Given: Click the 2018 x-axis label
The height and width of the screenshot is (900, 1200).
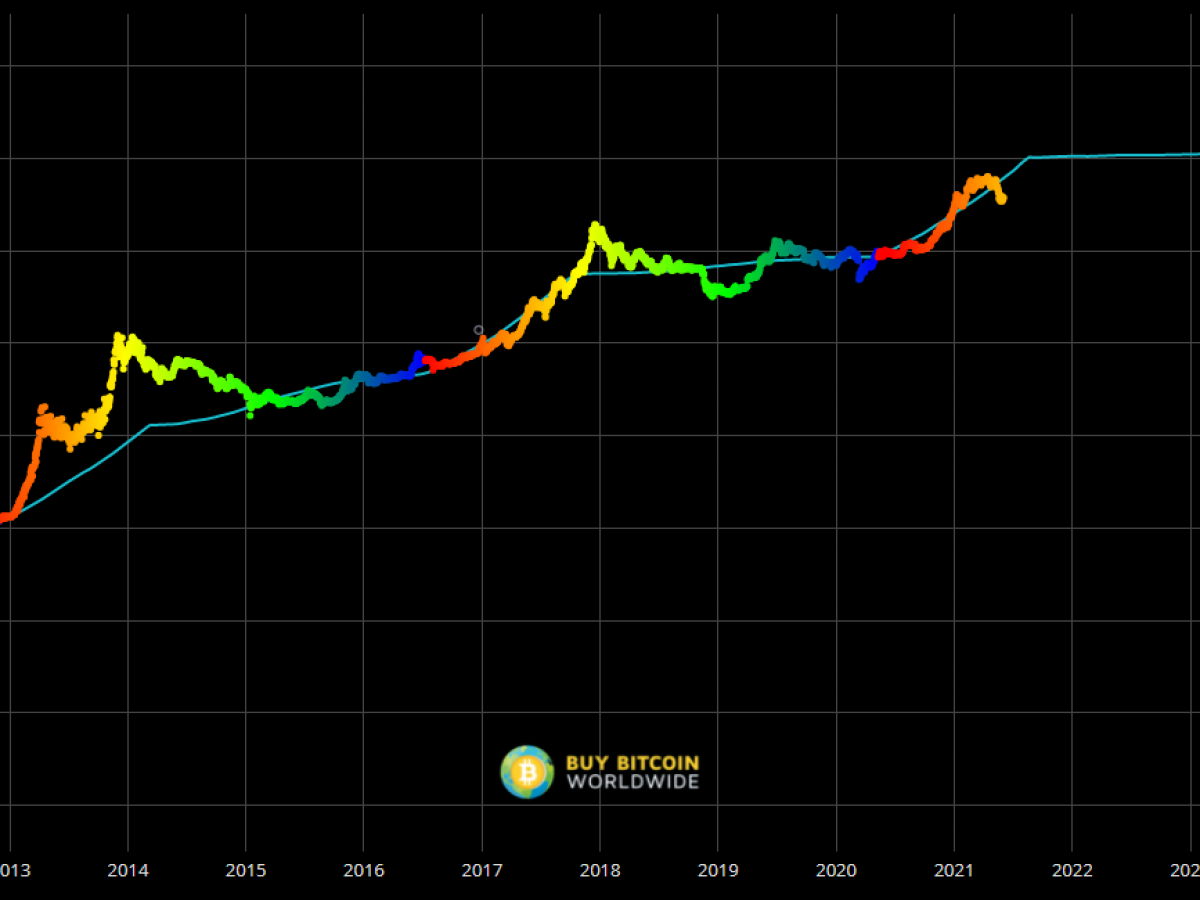Looking at the screenshot, I should click(599, 870).
